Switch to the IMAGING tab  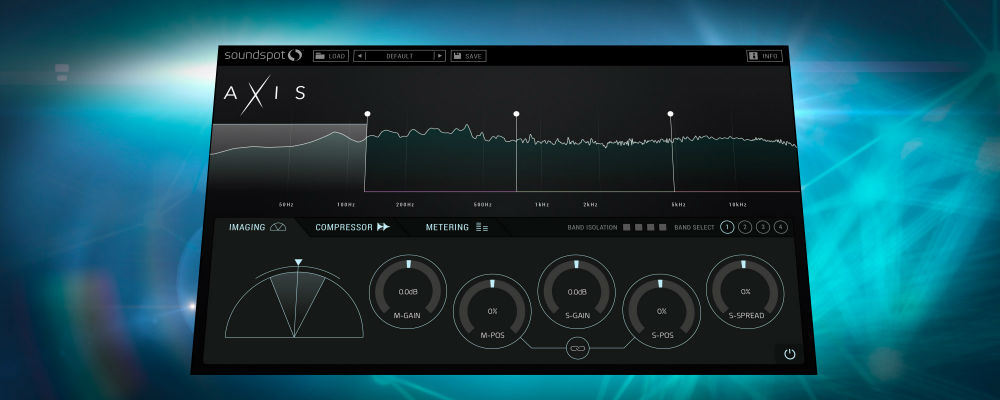pyautogui.click(x=258, y=227)
